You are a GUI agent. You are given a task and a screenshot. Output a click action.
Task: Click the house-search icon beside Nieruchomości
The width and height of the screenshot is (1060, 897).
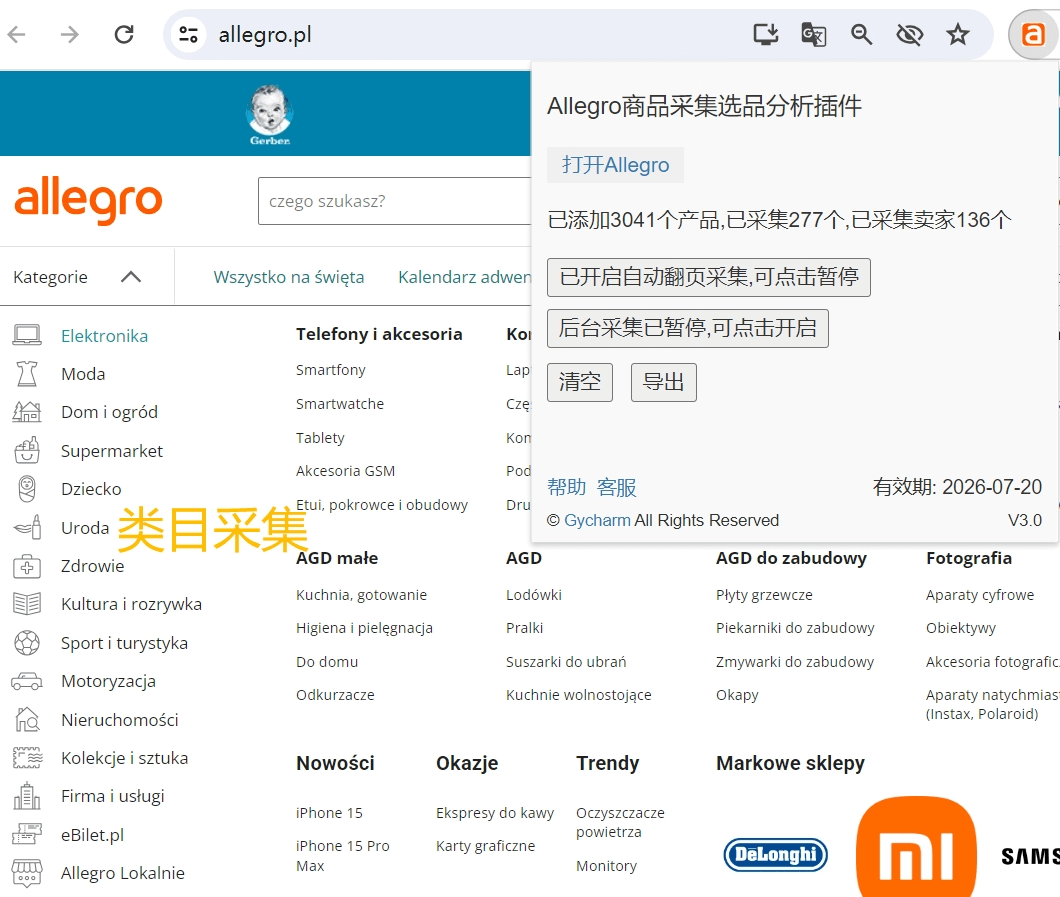coord(27,719)
